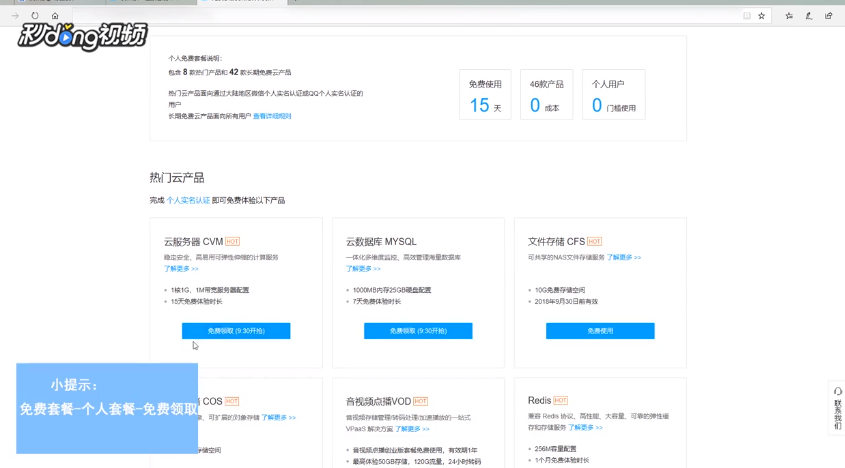The image size is (845, 468).
Task: Click 了解更多 in 音视频点播VOD card
Action: 412,429
